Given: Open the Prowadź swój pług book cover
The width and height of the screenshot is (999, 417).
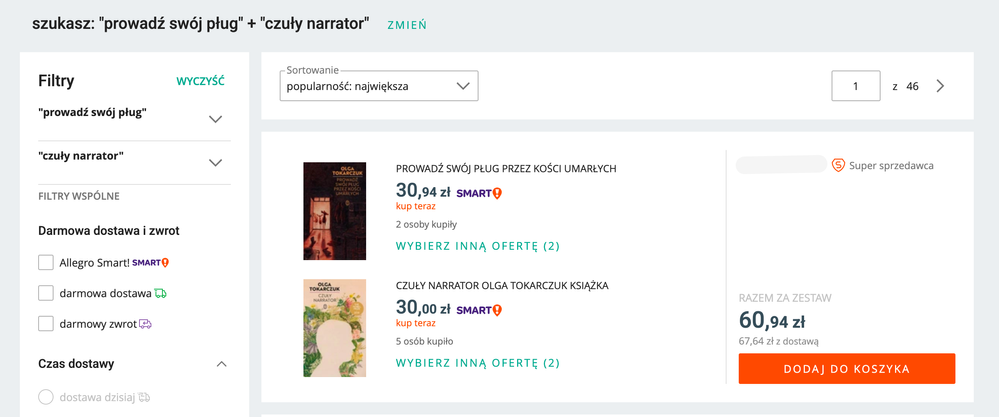Looking at the screenshot, I should point(335,211).
